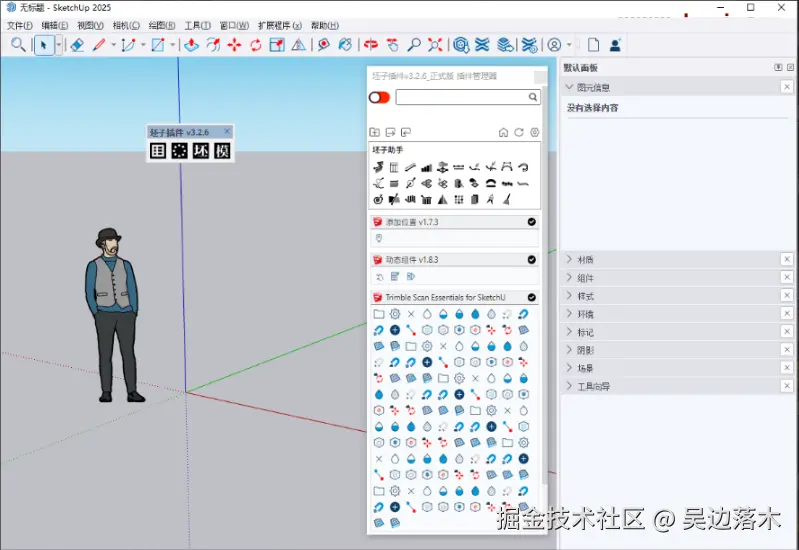Open the 3D Warehouse icon
This screenshot has width=799, height=550.
(x=461, y=45)
